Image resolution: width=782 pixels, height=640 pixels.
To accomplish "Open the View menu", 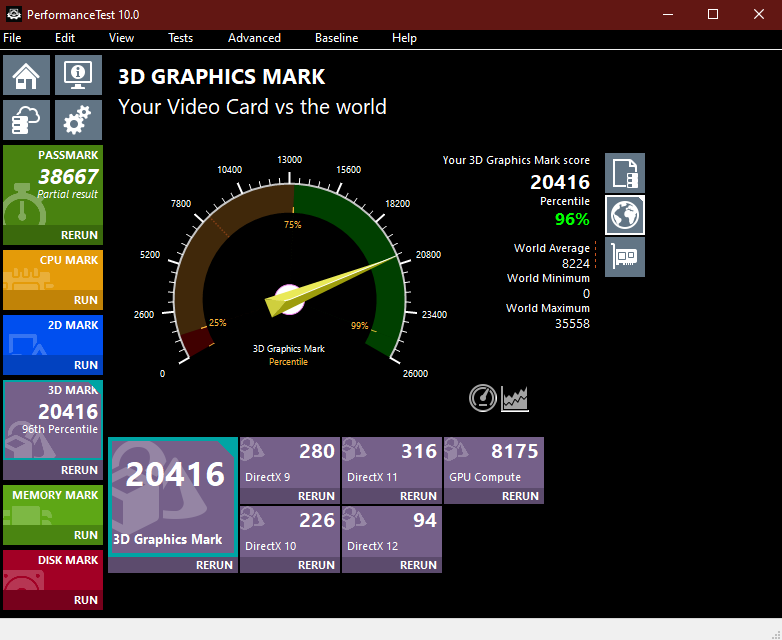I will click(x=121, y=38).
